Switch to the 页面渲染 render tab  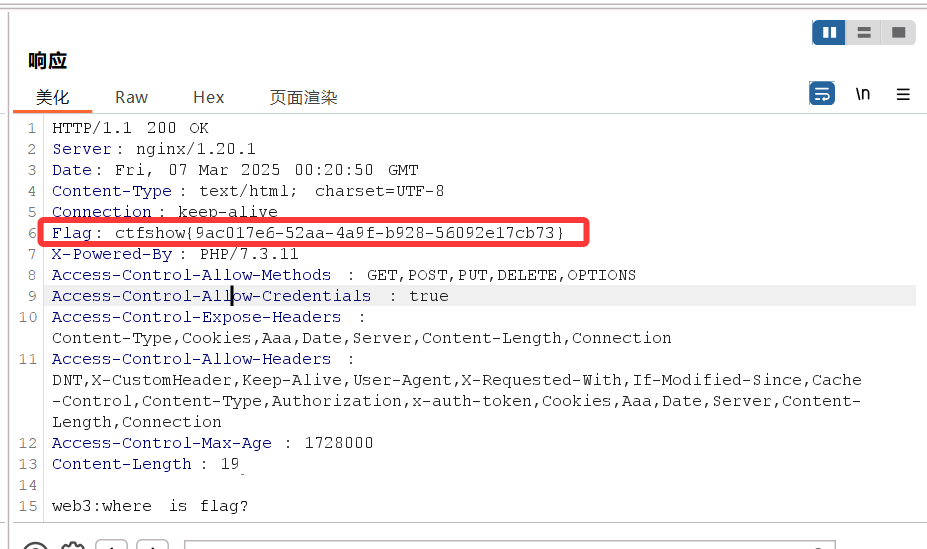(x=303, y=97)
